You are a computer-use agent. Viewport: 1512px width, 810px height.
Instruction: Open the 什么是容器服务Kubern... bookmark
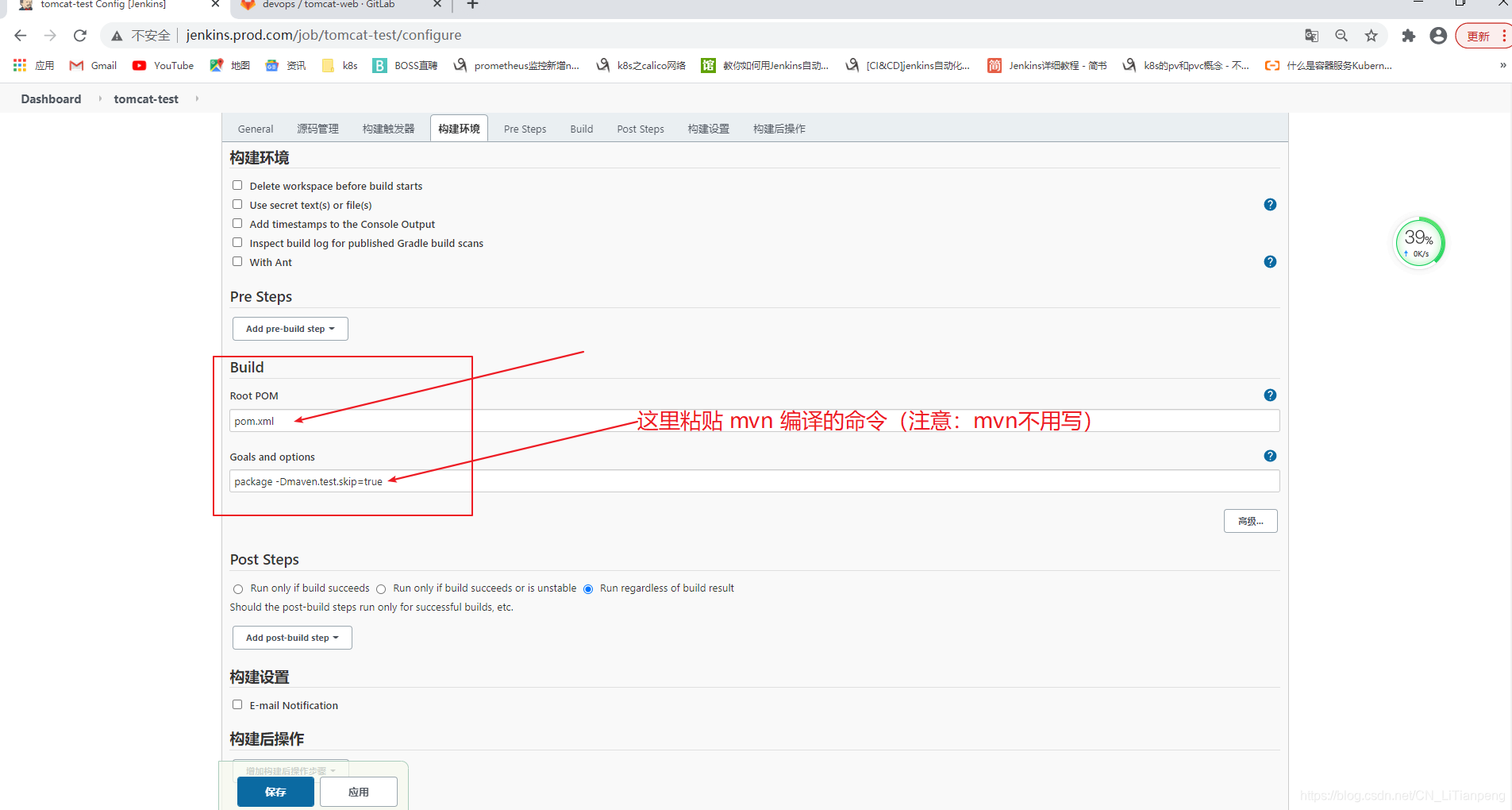click(x=1329, y=65)
